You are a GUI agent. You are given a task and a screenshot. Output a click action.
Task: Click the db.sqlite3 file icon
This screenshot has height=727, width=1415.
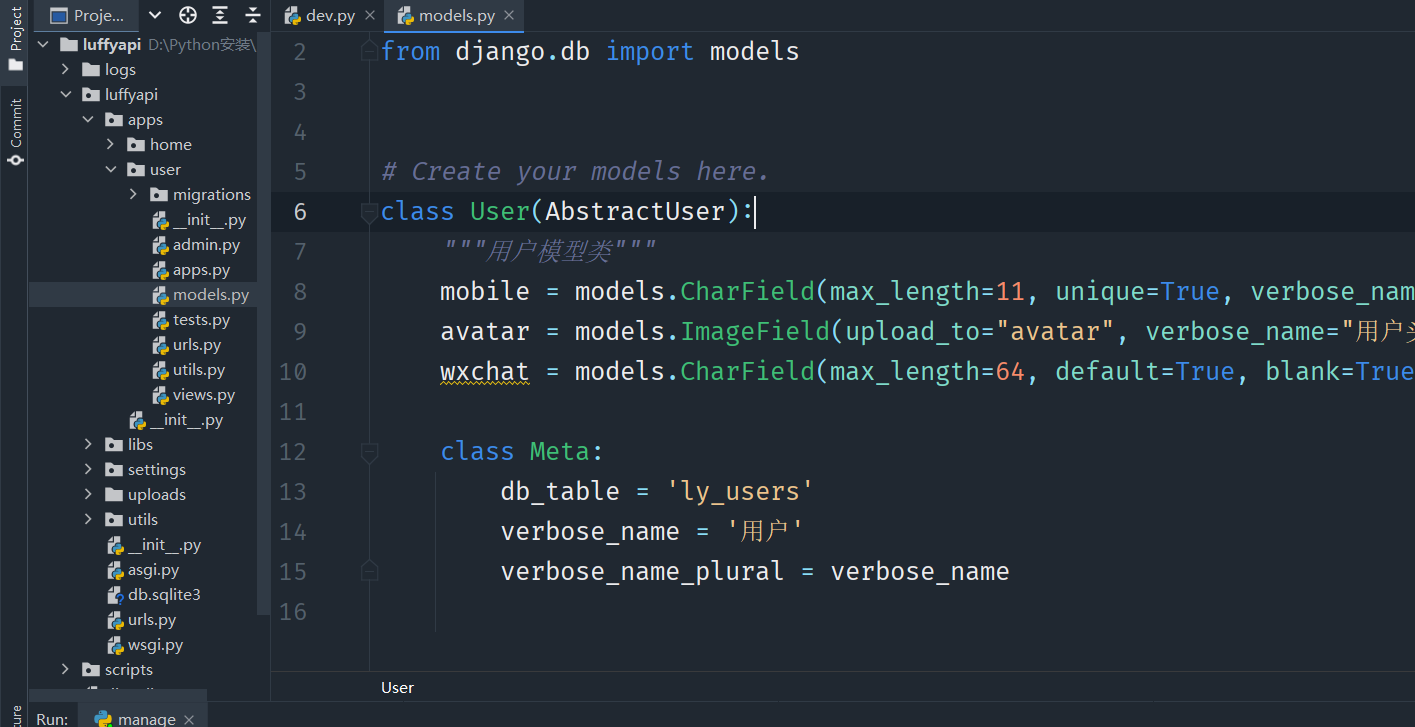pos(115,595)
